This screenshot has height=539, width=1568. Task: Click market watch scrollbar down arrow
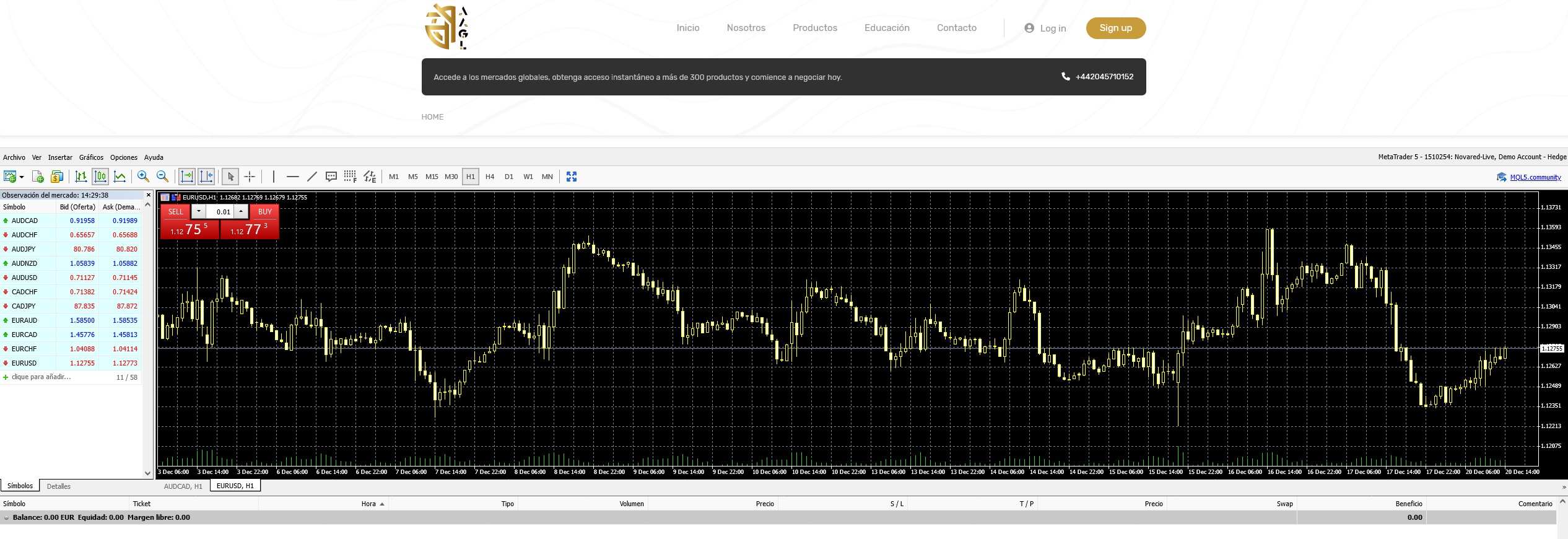click(147, 473)
